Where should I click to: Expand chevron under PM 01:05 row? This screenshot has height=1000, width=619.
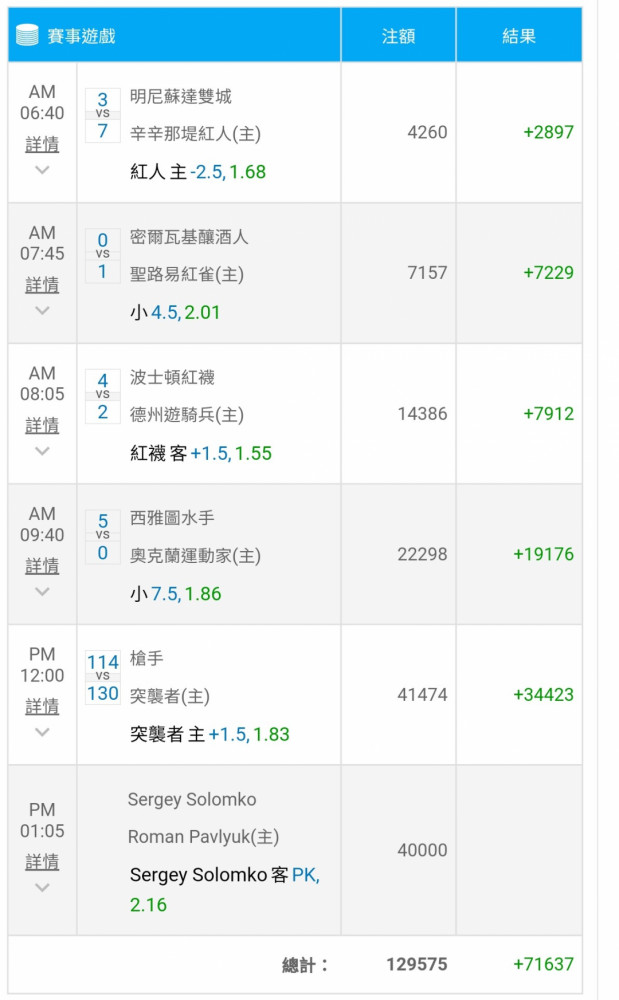[42, 887]
